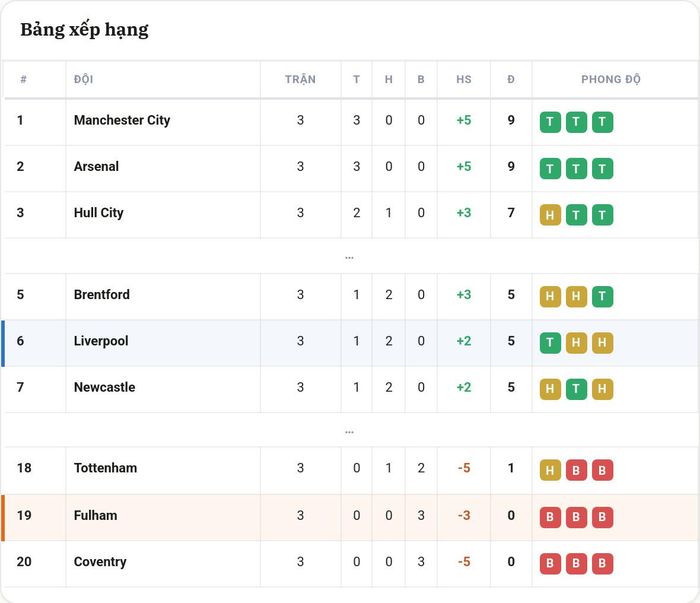This screenshot has height=603, width=700.
Task: Click the ĐỘI column header
Action: 83,79
